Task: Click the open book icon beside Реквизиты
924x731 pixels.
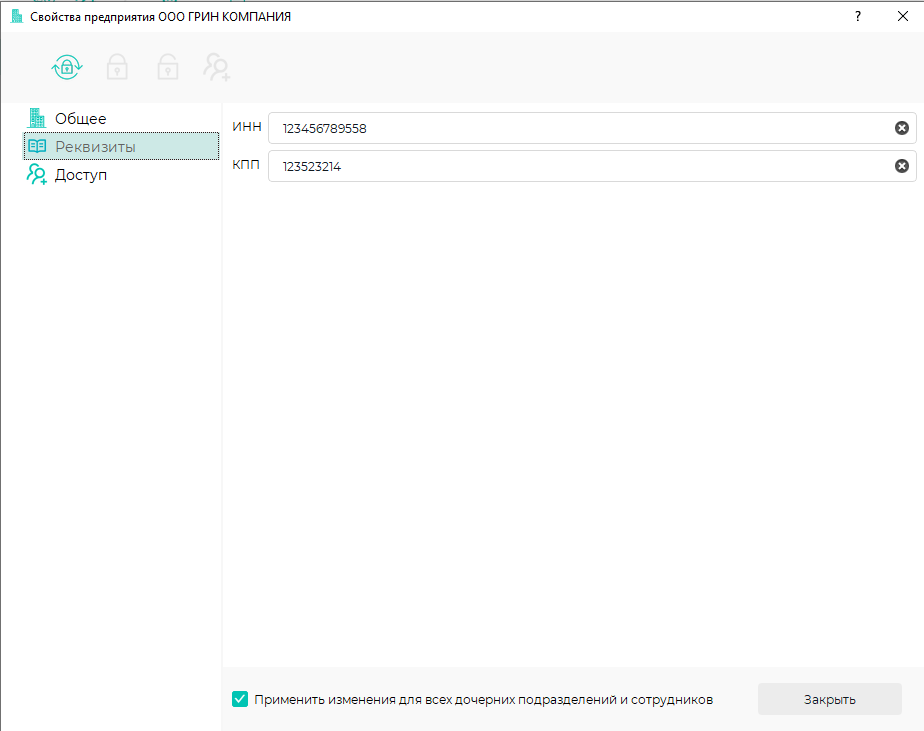Action: click(x=37, y=146)
